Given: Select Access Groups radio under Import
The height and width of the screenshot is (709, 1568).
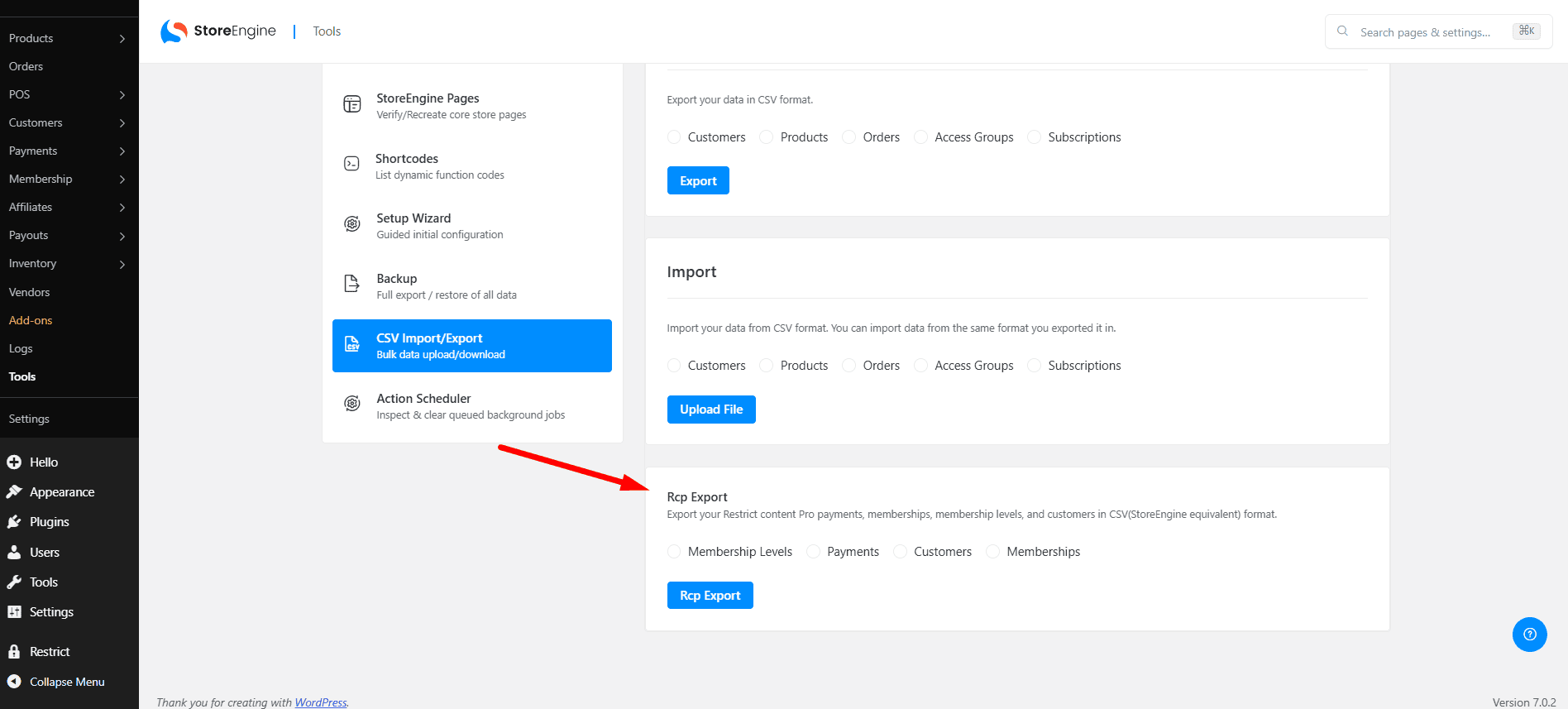Looking at the screenshot, I should [x=920, y=366].
